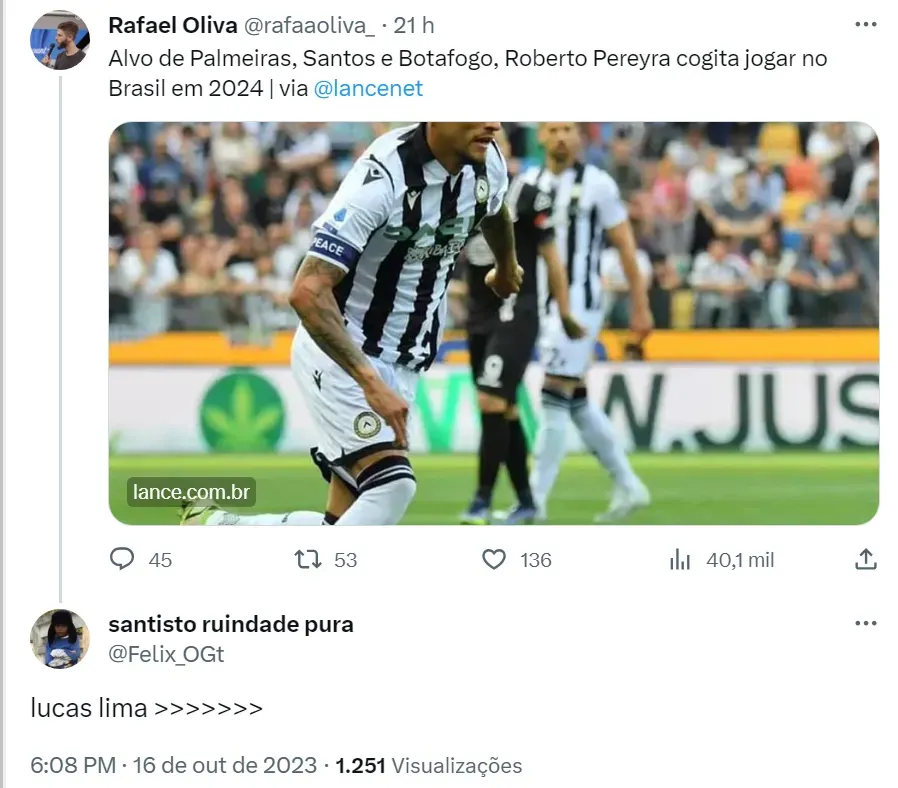Click santisto ruindade pura's avatar

point(60,638)
